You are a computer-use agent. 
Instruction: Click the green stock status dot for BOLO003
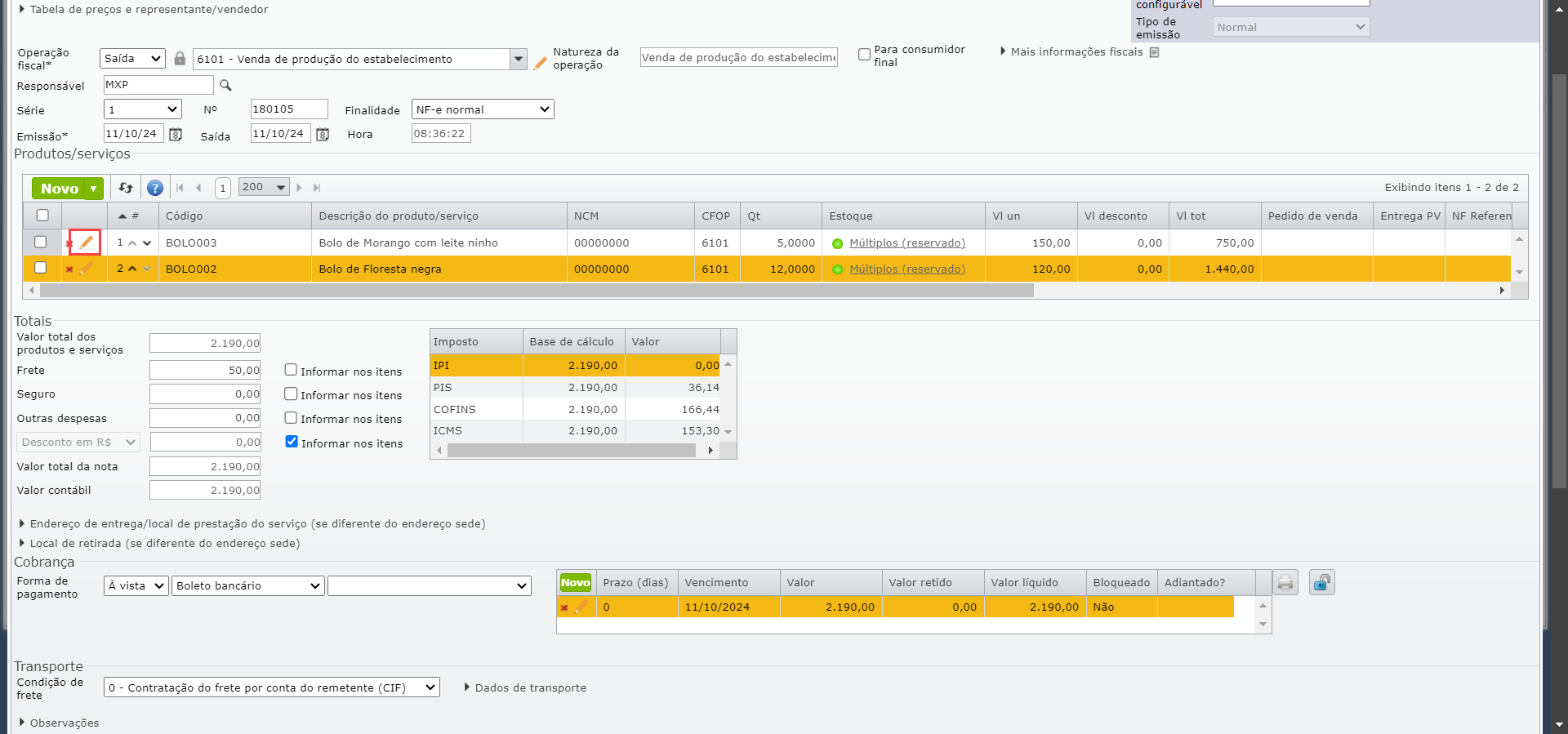click(837, 243)
